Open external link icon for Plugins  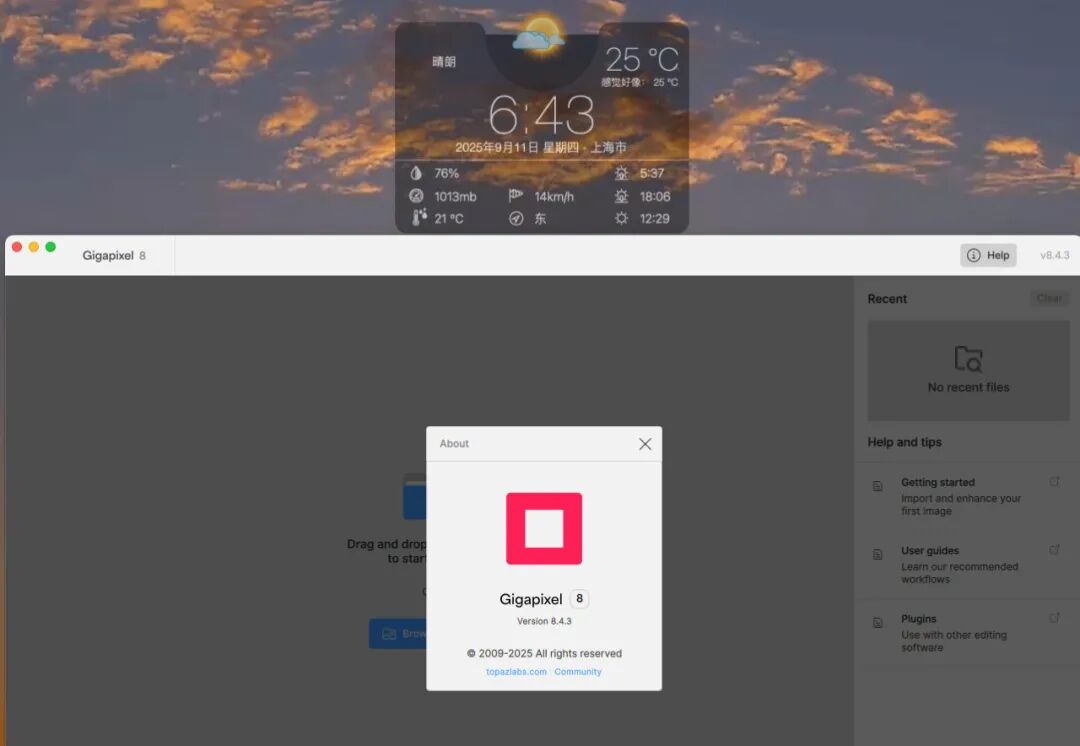pos(1055,618)
